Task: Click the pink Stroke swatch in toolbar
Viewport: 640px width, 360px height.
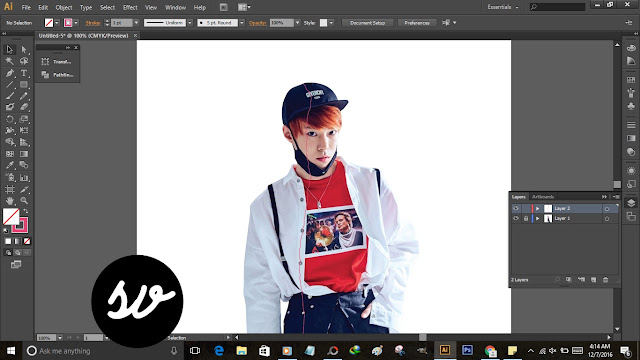Action: click(21, 225)
